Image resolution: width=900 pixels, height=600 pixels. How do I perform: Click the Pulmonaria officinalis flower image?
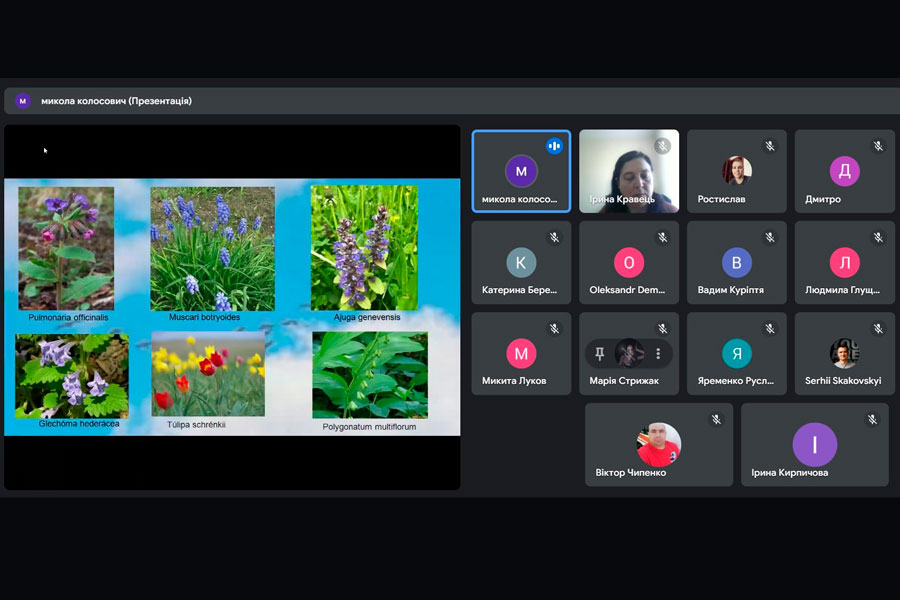point(67,247)
